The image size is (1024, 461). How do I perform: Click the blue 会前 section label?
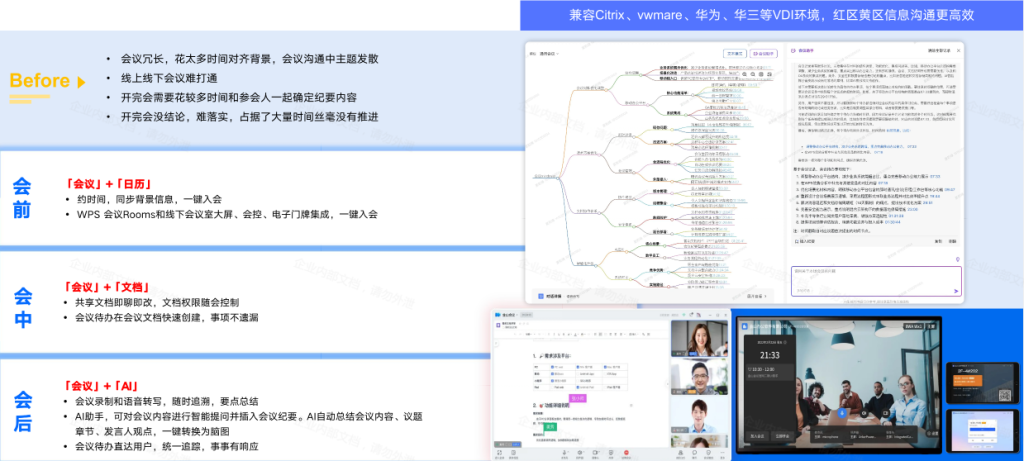tap(22, 199)
